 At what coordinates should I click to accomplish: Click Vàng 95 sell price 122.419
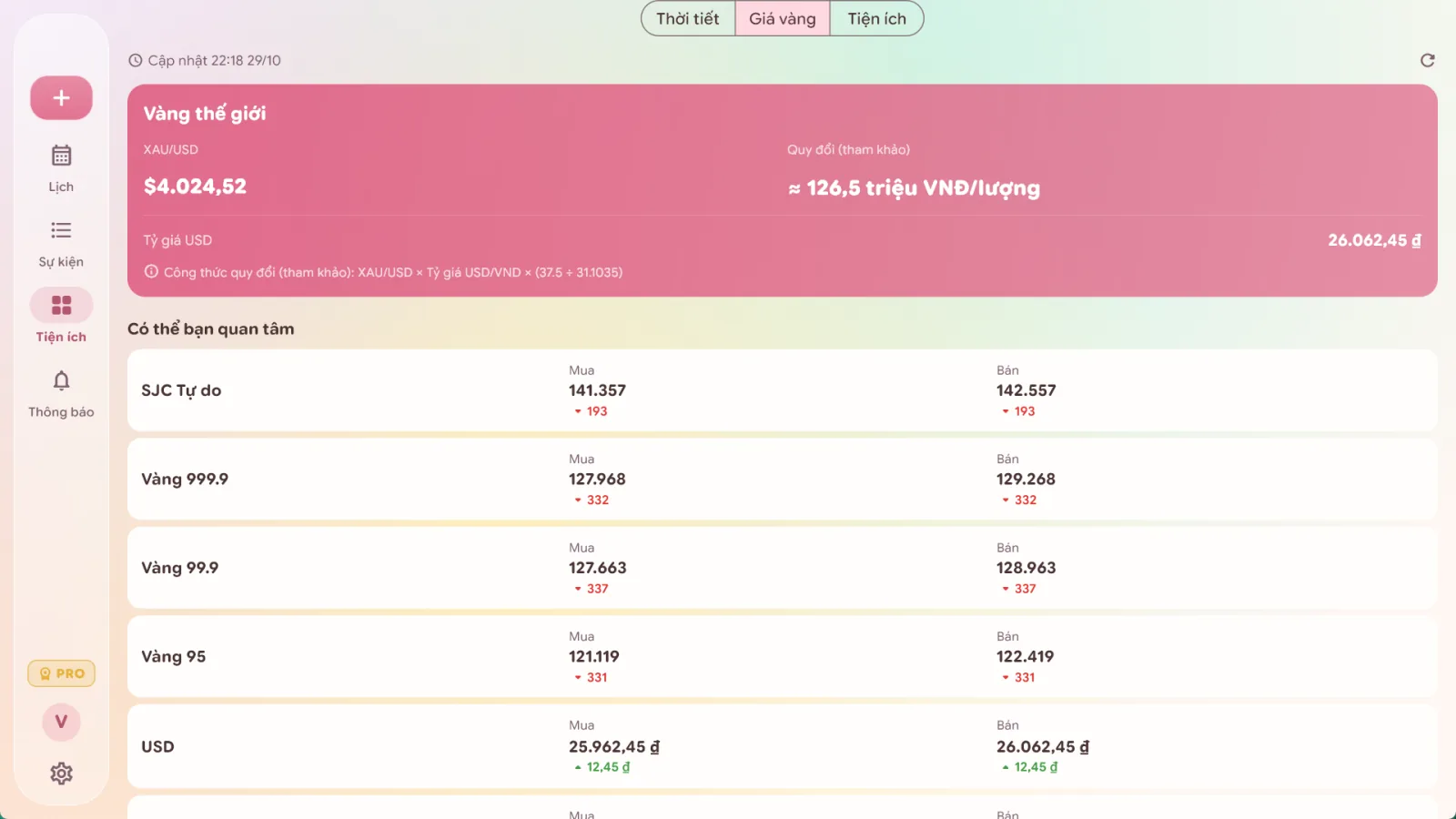click(1026, 656)
